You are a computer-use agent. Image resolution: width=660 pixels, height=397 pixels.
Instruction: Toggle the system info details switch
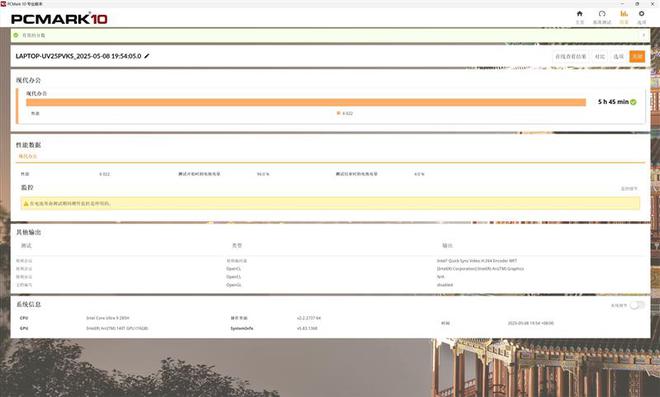click(637, 305)
